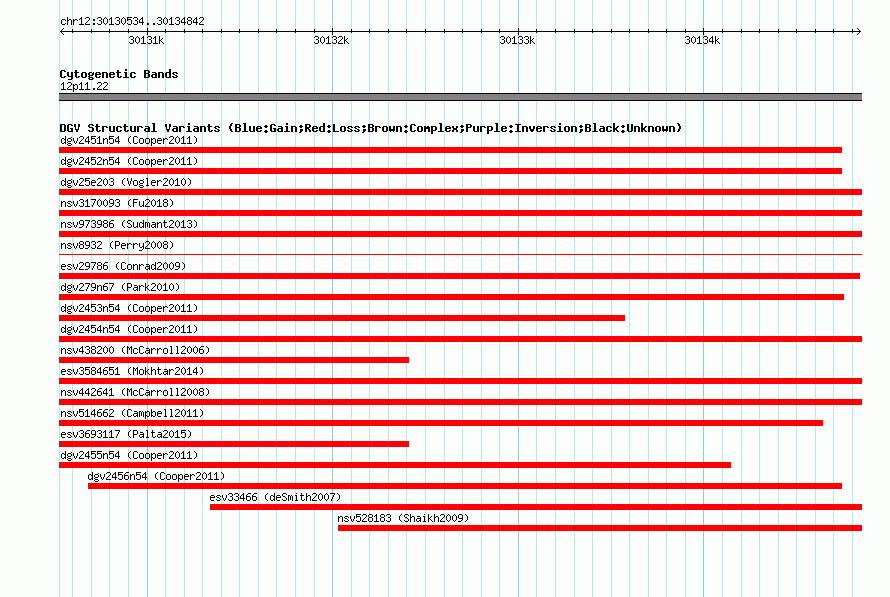Click the dgv279n67 (Park2010) label
890x597 pixels.
pos(120,287)
